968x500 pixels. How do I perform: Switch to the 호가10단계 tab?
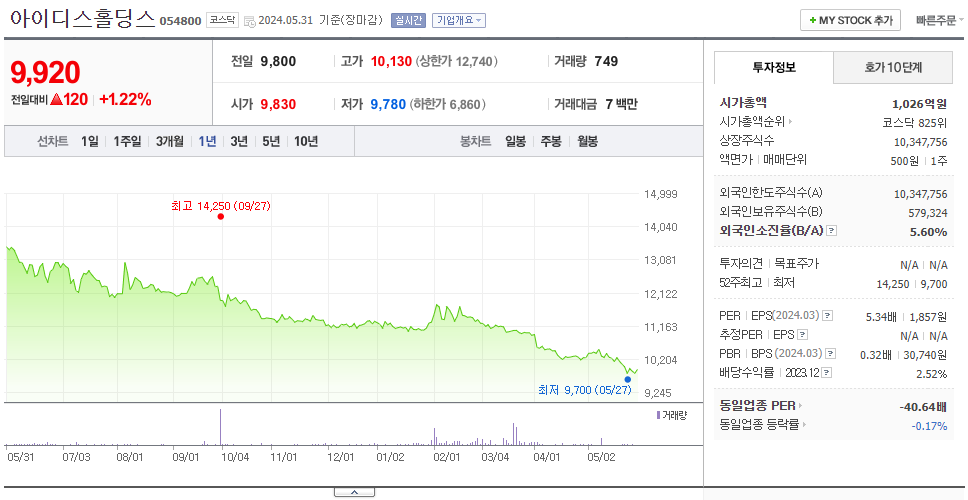click(893, 67)
